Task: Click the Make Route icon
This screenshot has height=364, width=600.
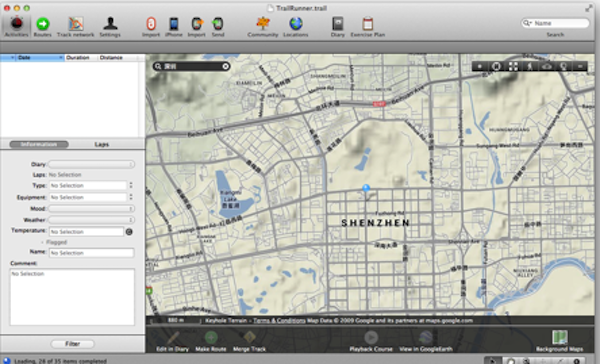Action: click(x=211, y=341)
